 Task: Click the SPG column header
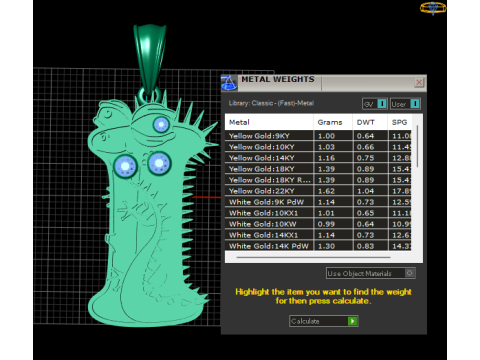pyautogui.click(x=400, y=122)
